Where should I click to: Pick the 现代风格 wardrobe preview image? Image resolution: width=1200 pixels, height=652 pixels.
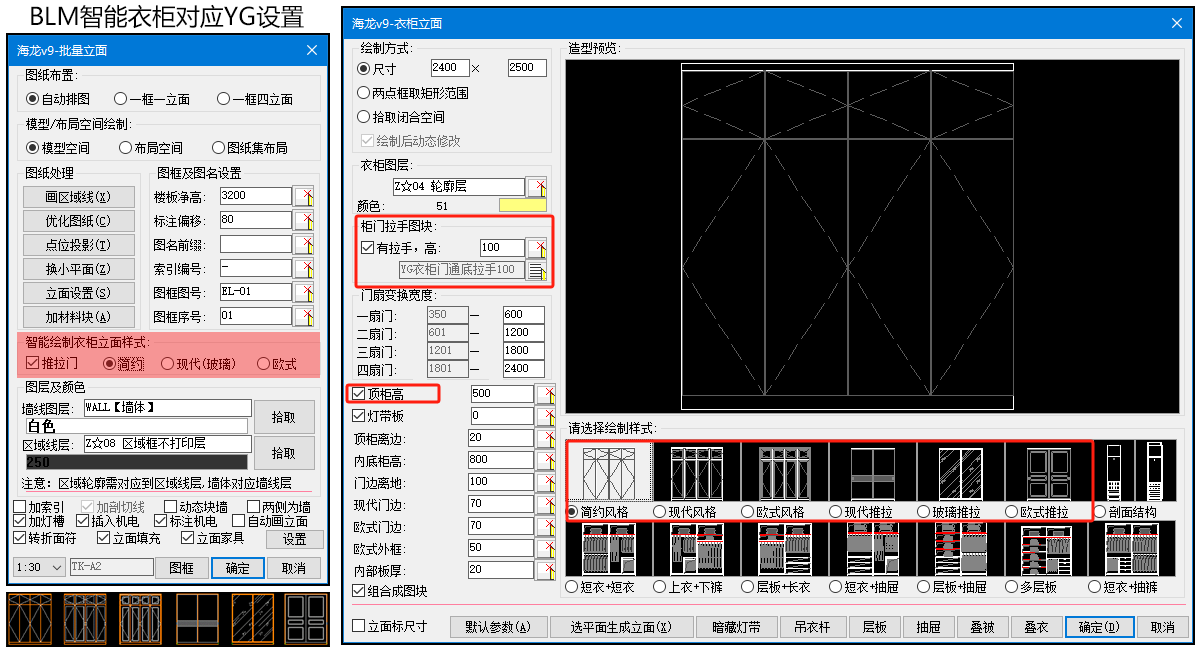coord(697,471)
